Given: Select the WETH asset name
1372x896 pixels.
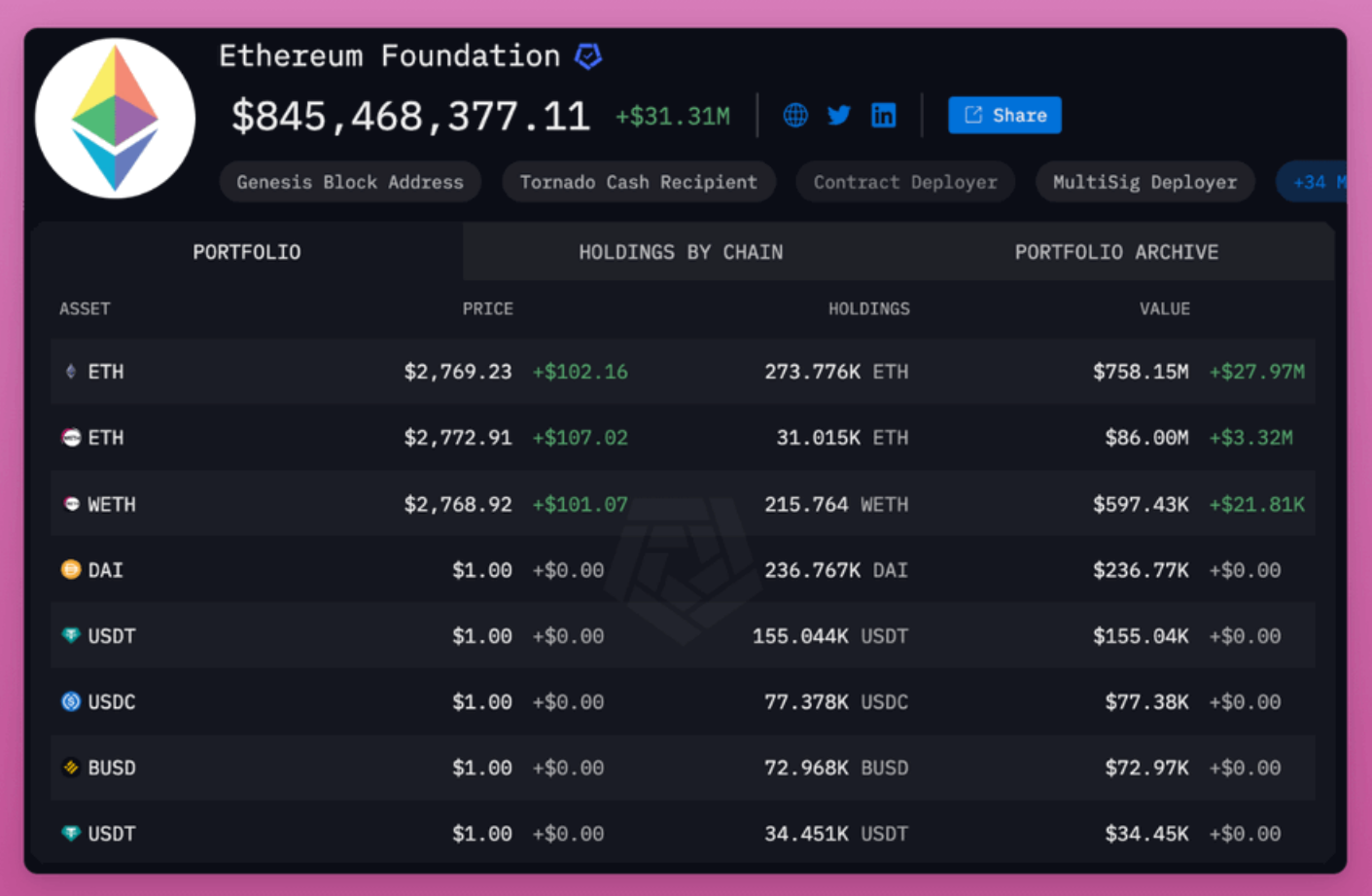Looking at the screenshot, I should [112, 504].
